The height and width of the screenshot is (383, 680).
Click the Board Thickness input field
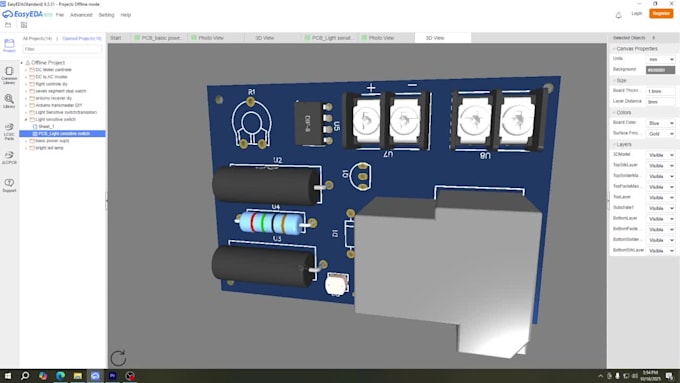660,91
